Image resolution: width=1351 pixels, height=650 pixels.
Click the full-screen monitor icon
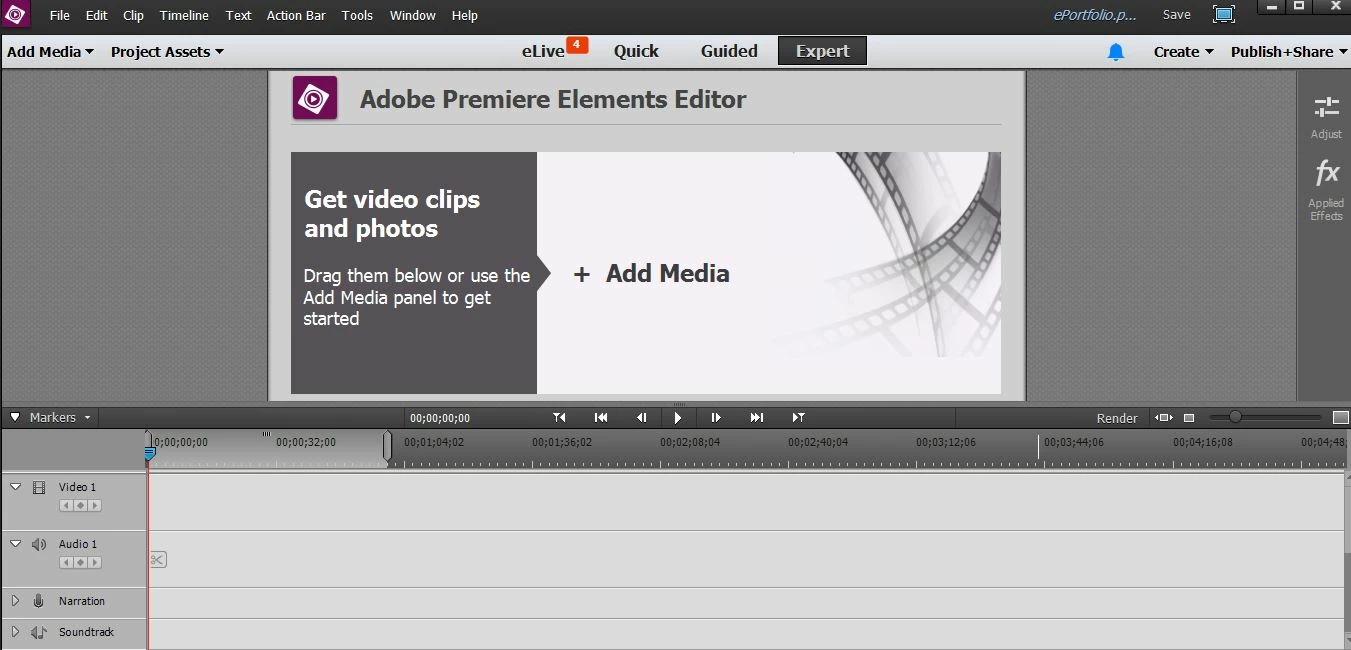coord(1223,14)
